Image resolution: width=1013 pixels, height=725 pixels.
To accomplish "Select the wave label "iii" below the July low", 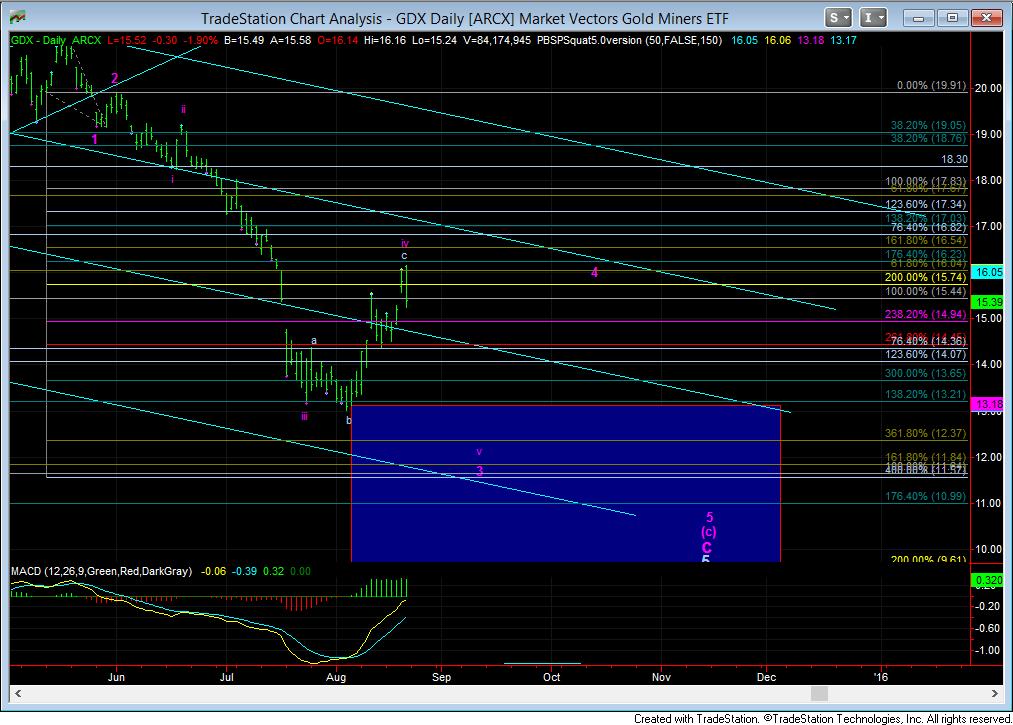I will coord(304,416).
